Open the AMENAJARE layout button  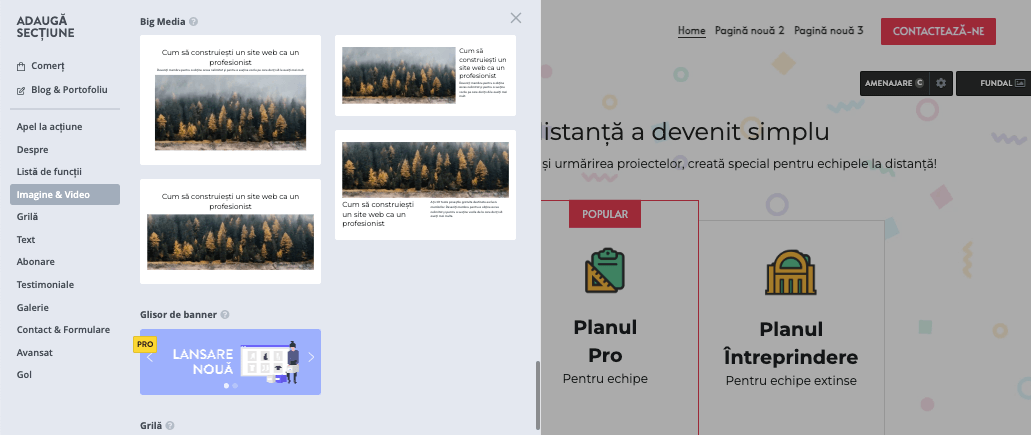(894, 83)
